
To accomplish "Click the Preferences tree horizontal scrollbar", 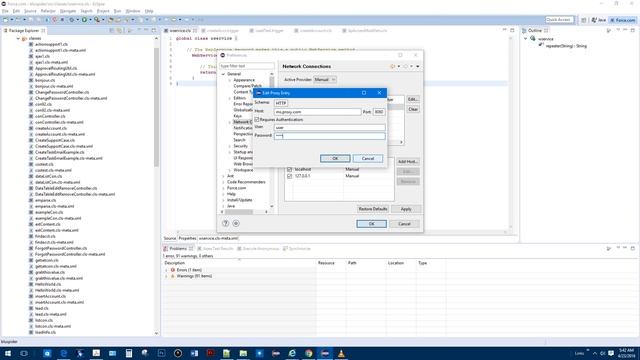I will 244,212.
